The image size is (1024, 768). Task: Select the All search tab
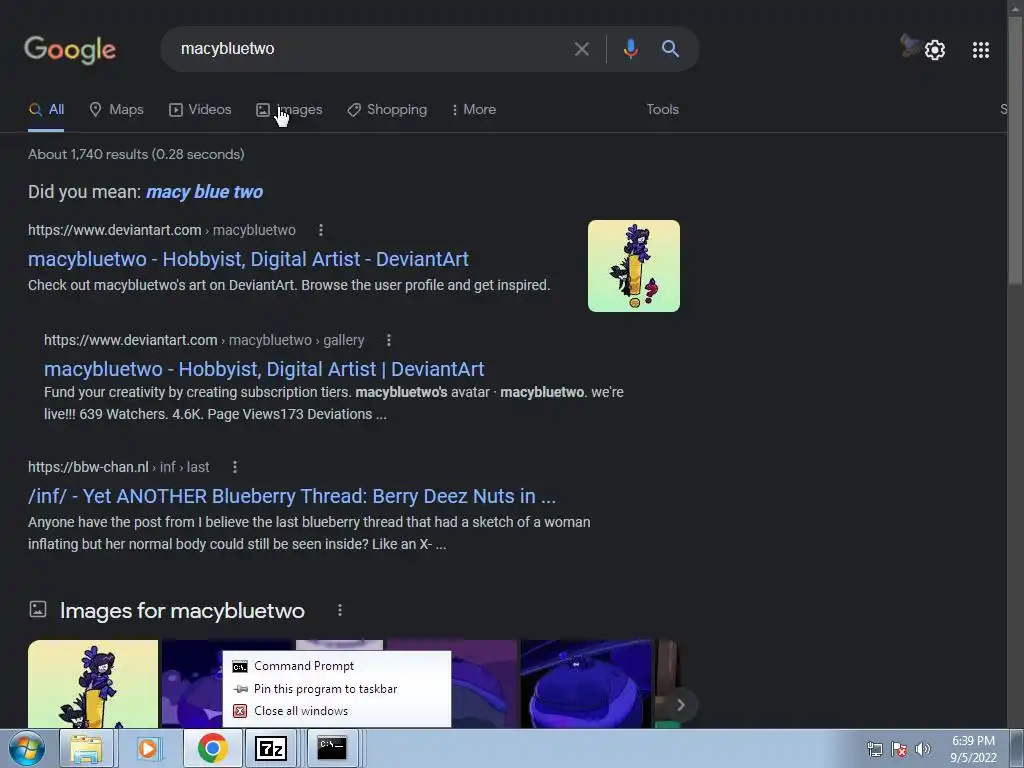(x=46, y=110)
